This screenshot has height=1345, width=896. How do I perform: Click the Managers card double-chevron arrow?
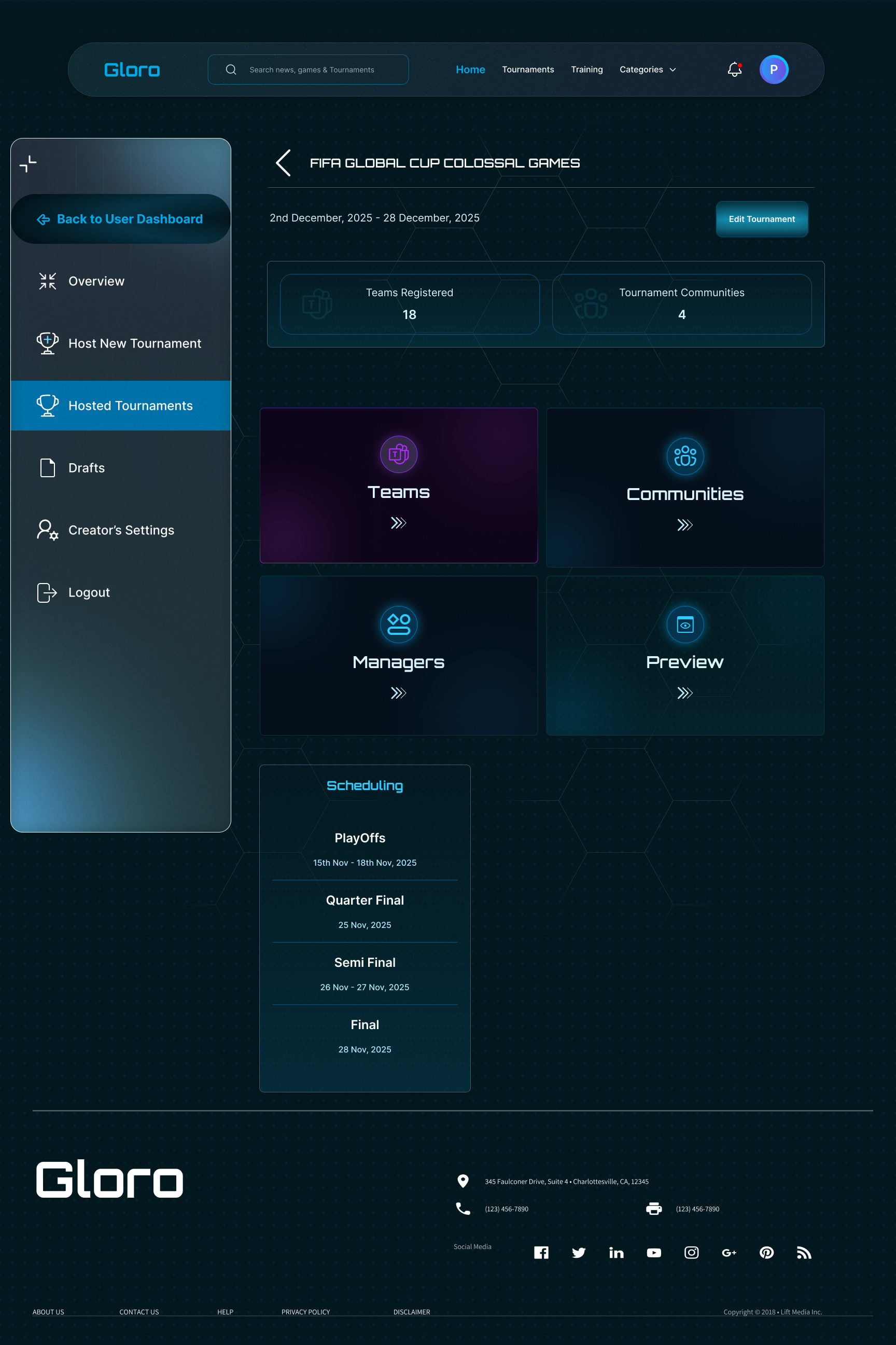(x=399, y=693)
